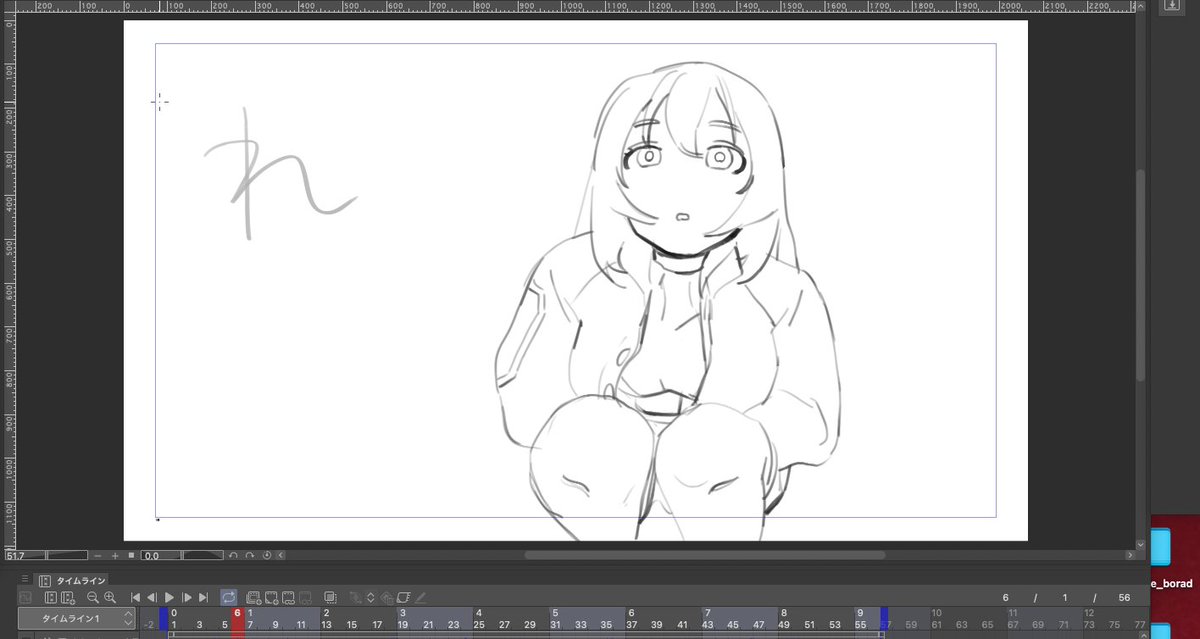The width and height of the screenshot is (1200, 639).
Task: Jump to the last frame
Action: click(x=203, y=597)
